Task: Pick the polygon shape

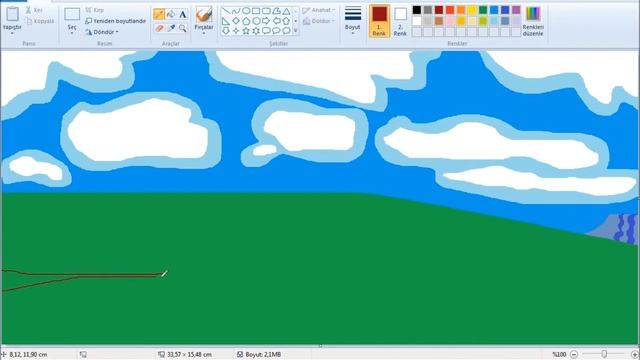Action: point(276,11)
